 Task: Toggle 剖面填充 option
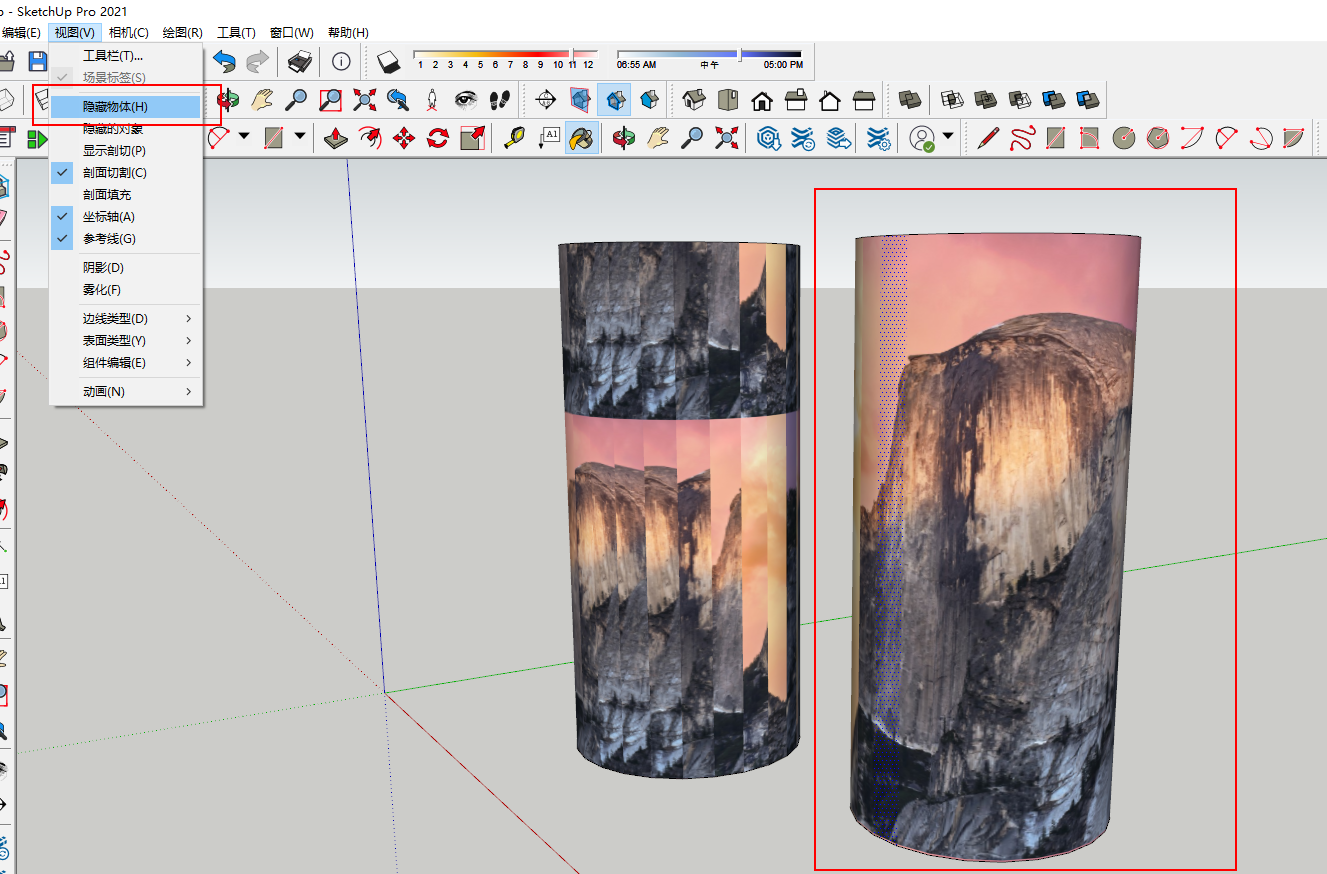click(126, 195)
